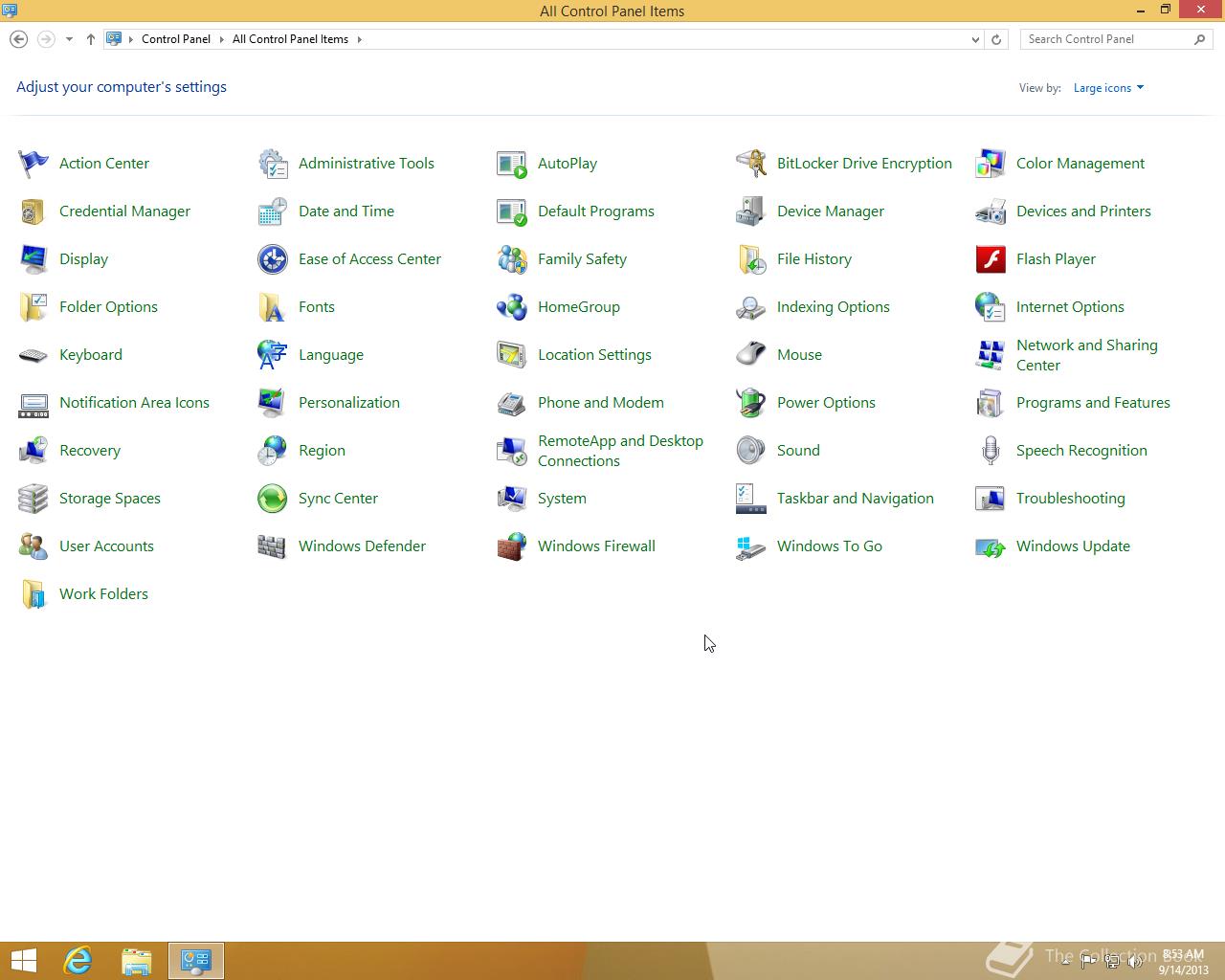
Task: Open the Network and Sharing Center link
Action: coord(1086,355)
